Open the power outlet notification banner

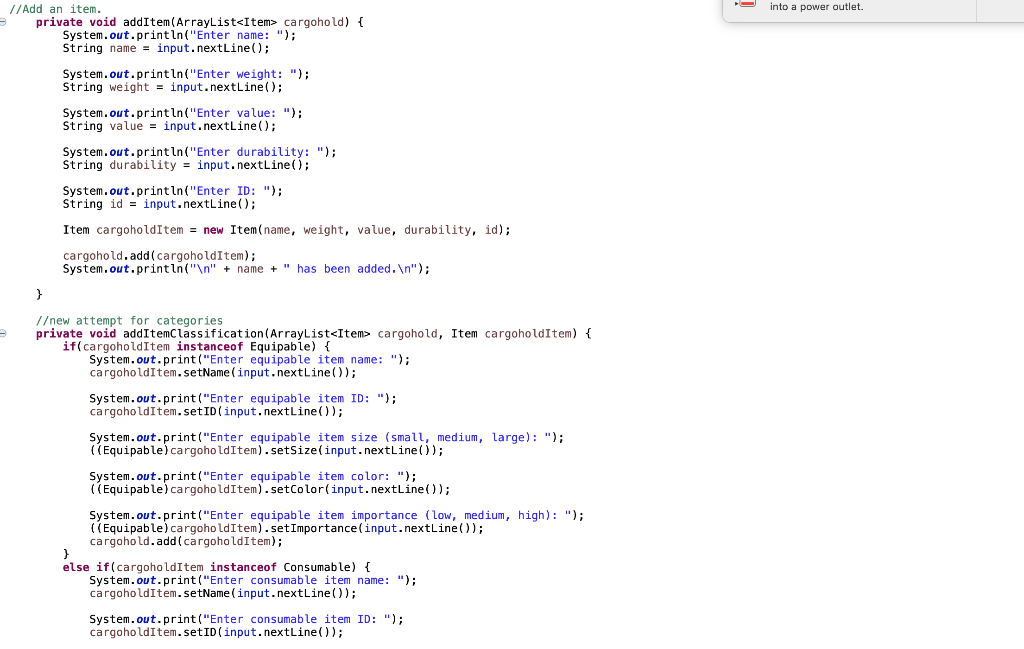pos(872,10)
